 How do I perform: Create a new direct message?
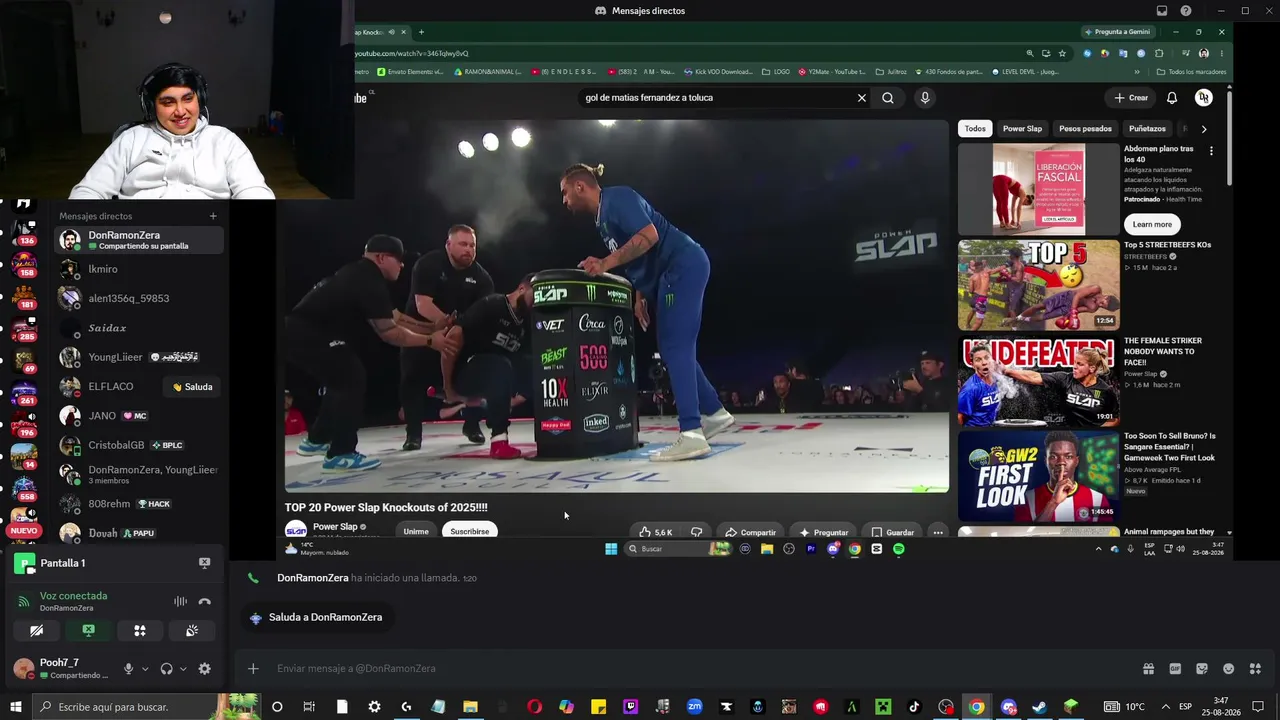tap(213, 216)
